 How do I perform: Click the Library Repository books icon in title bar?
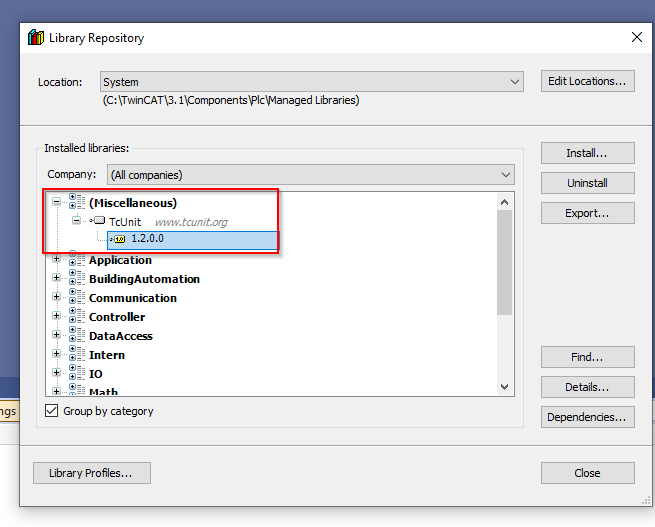[x=36, y=38]
